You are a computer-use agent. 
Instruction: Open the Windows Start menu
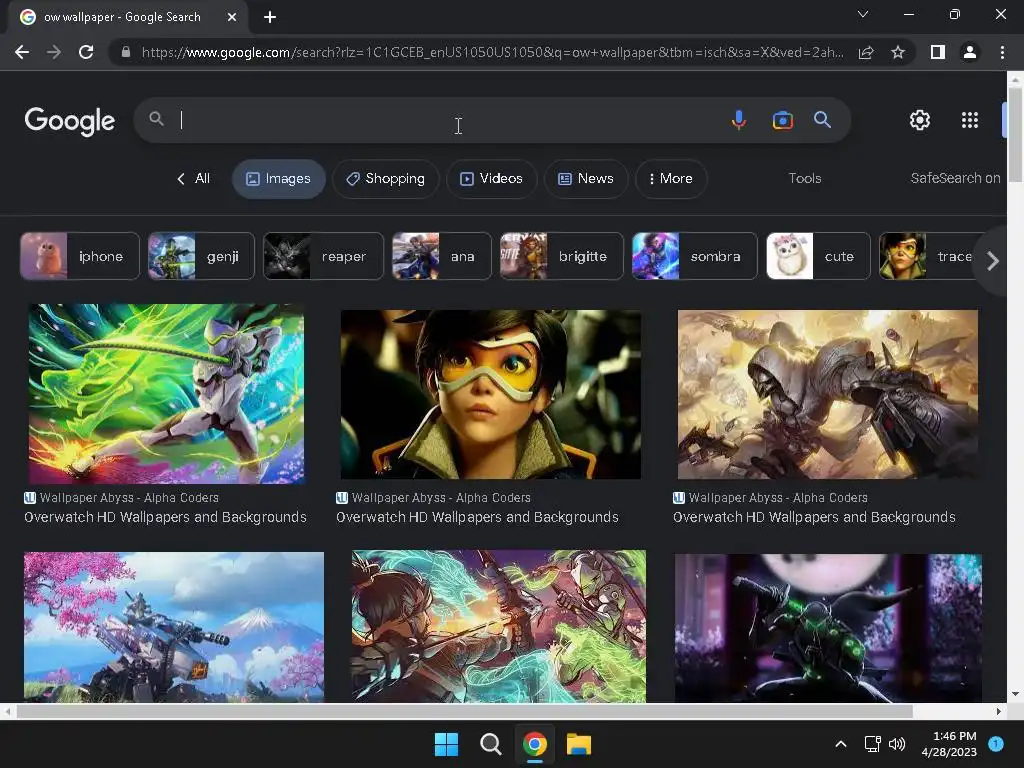tap(447, 744)
